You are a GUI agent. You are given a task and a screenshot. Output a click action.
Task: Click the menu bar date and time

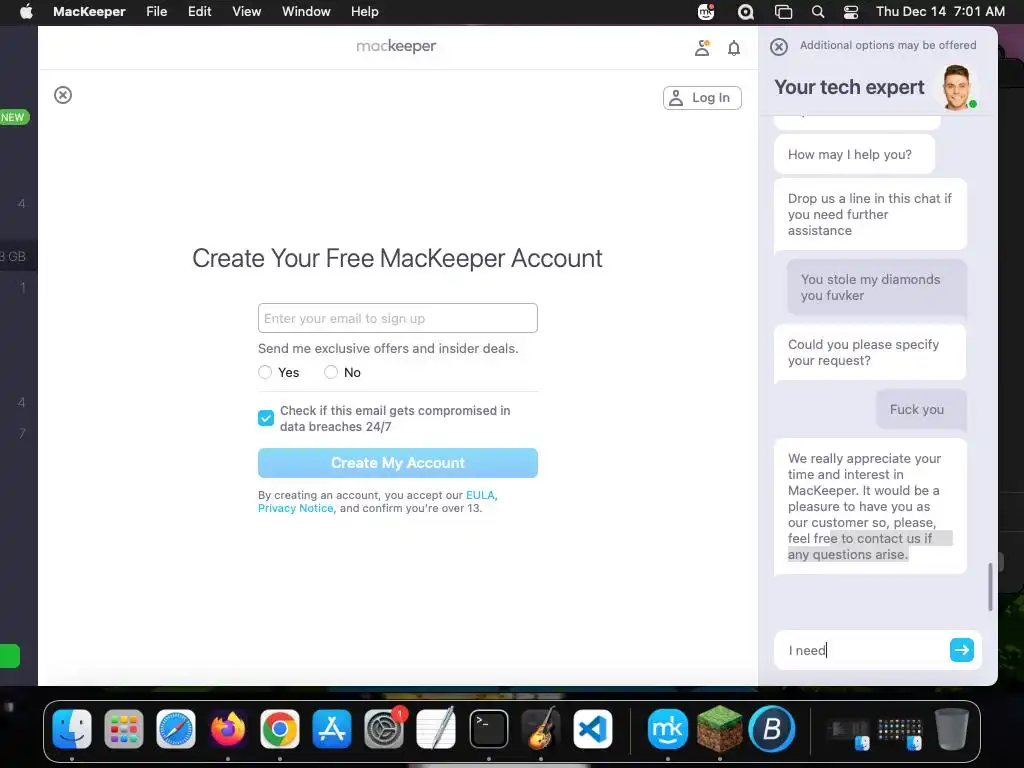940,12
